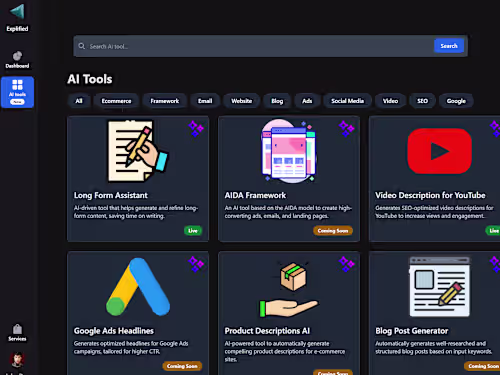
Task: Click sparkle icon on Google Ads Headlines card
Action: 196,264
